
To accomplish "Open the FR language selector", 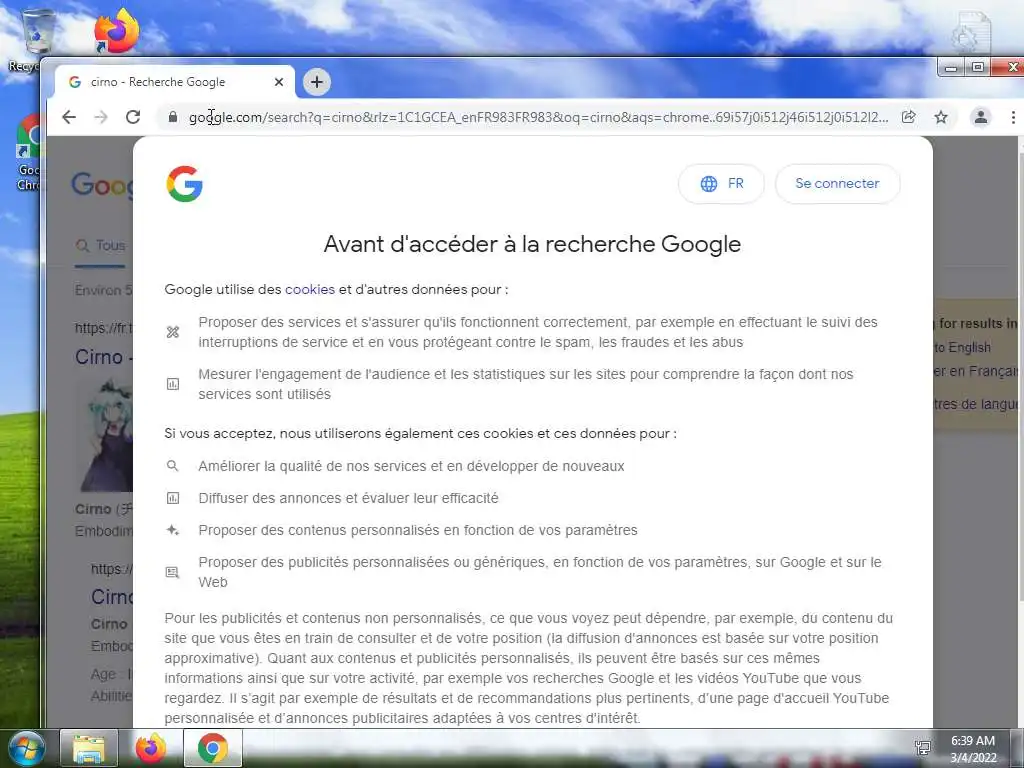I will [x=722, y=184].
